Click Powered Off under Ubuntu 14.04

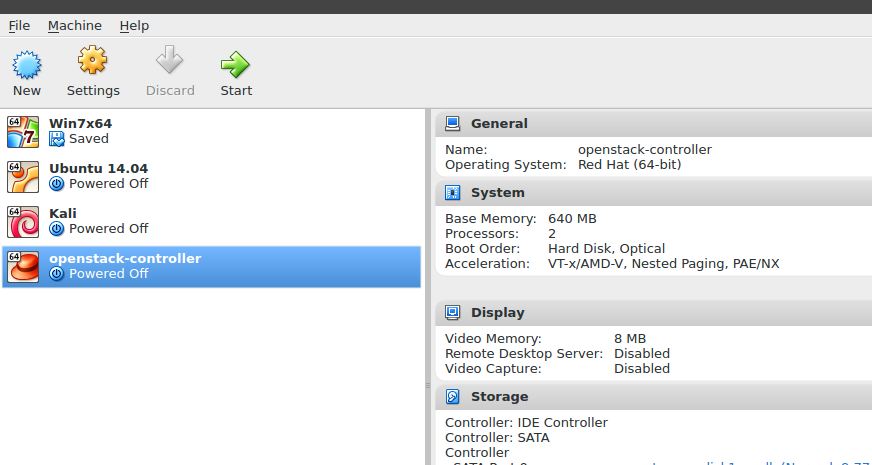tap(108, 184)
